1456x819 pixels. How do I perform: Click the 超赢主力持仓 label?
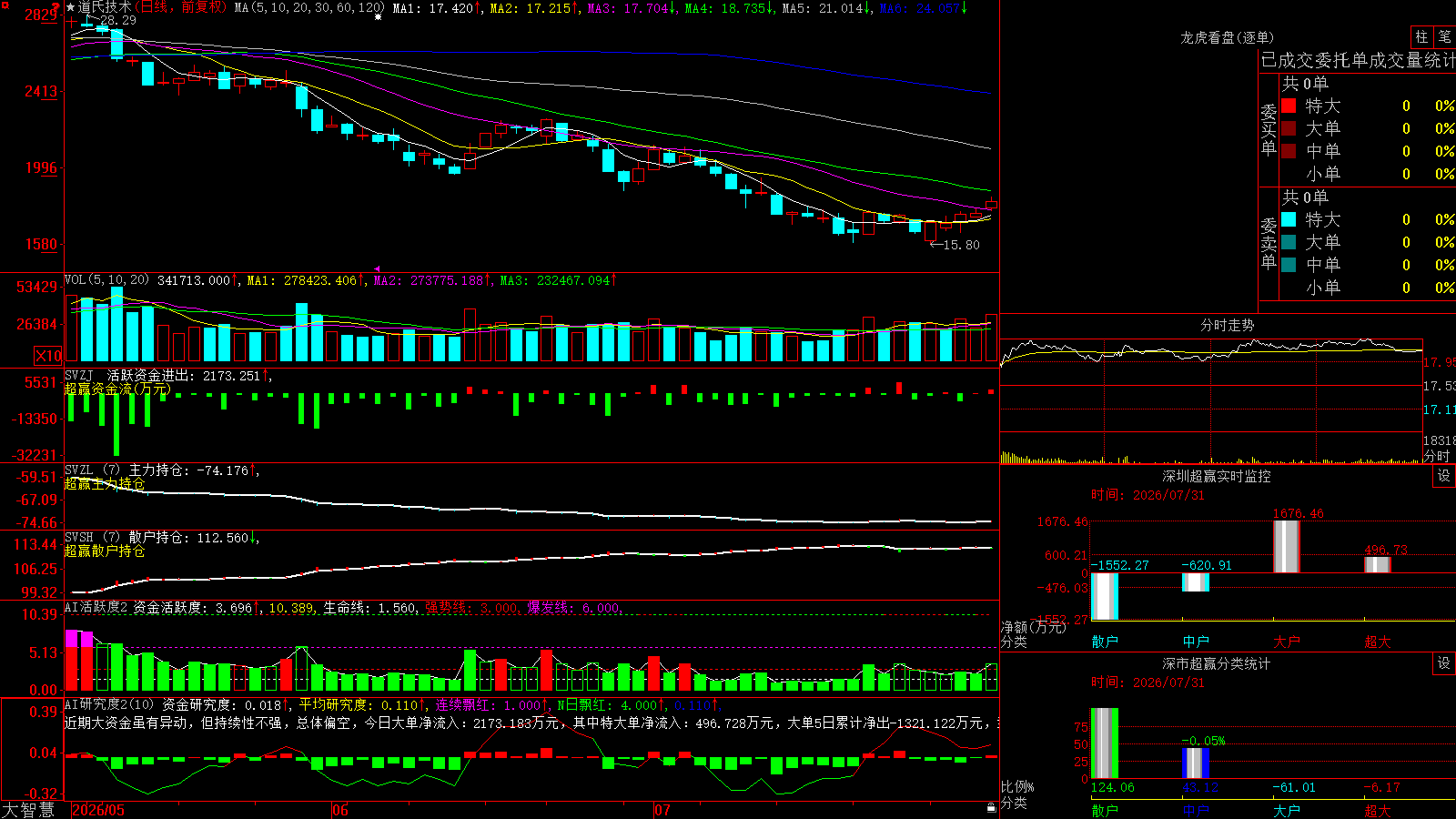click(x=105, y=483)
